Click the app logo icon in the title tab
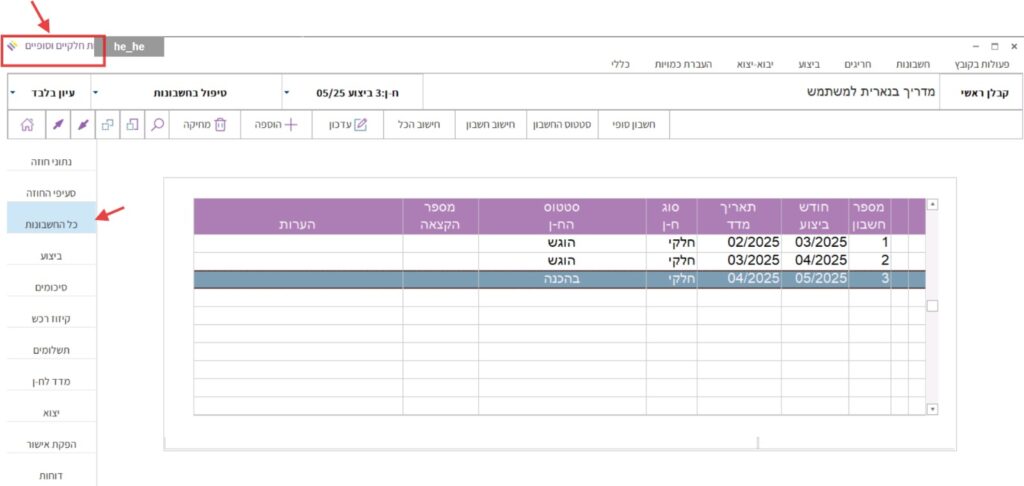The width and height of the screenshot is (1024, 486). click(12, 46)
